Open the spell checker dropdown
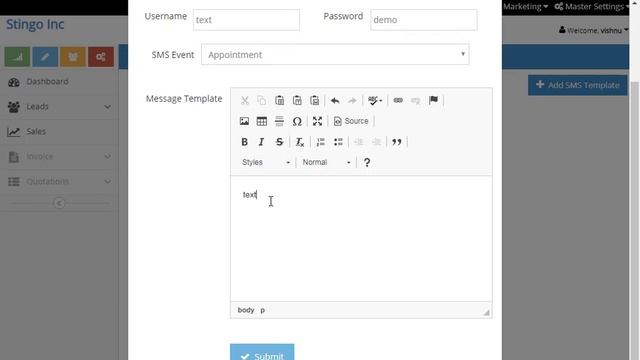The height and width of the screenshot is (360, 640). tap(375, 100)
